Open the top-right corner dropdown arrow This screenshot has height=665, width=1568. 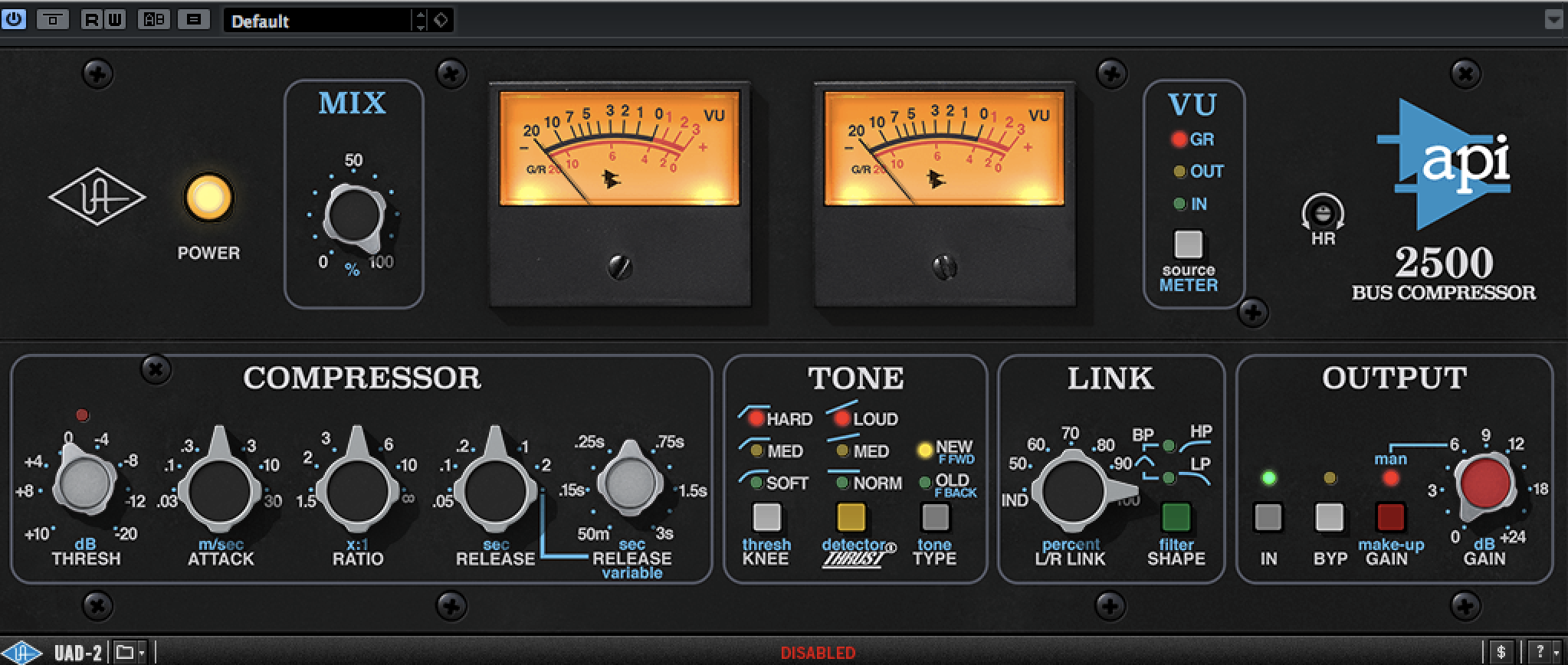pos(1553,19)
